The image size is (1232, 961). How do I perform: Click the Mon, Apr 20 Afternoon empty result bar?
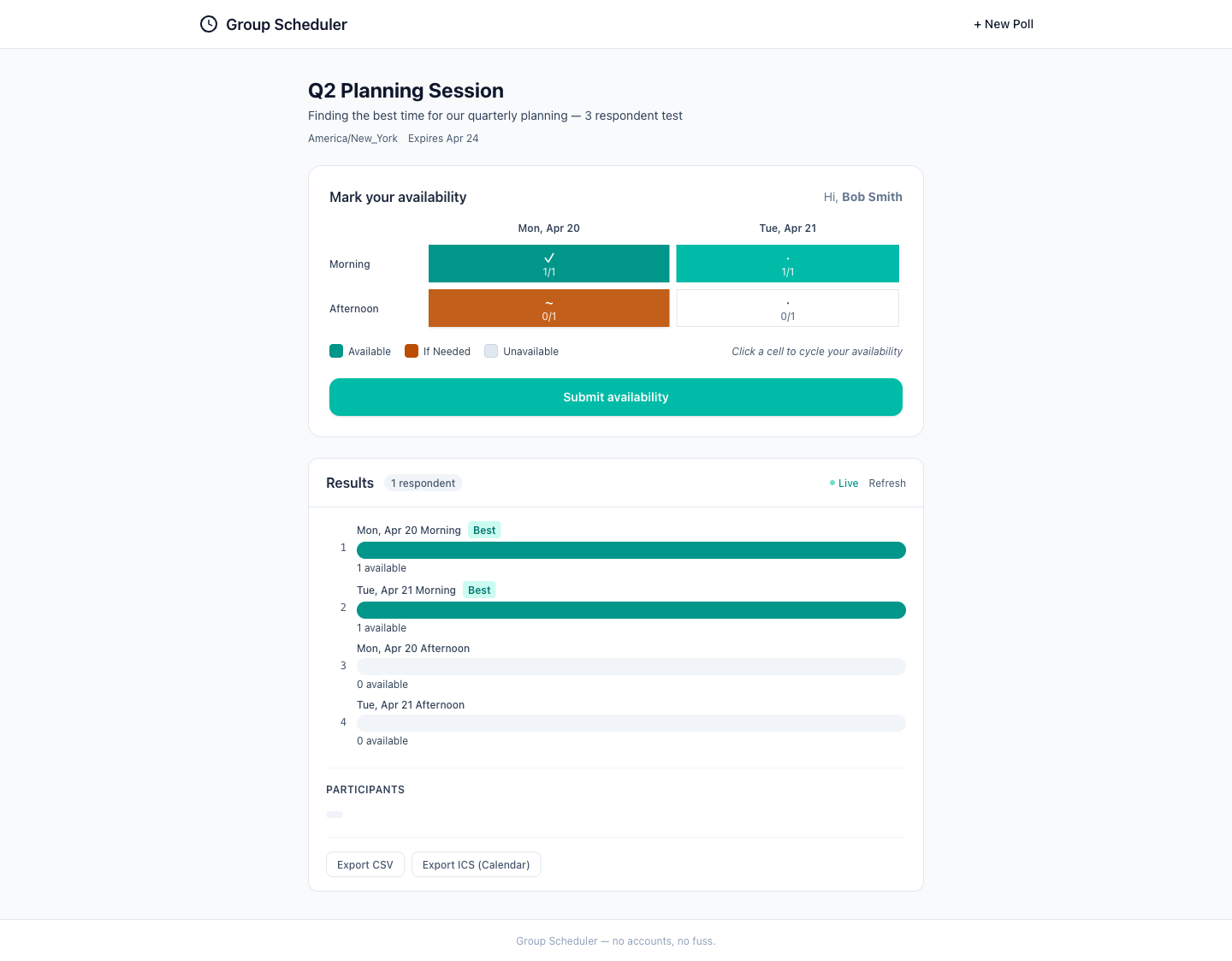631,667
